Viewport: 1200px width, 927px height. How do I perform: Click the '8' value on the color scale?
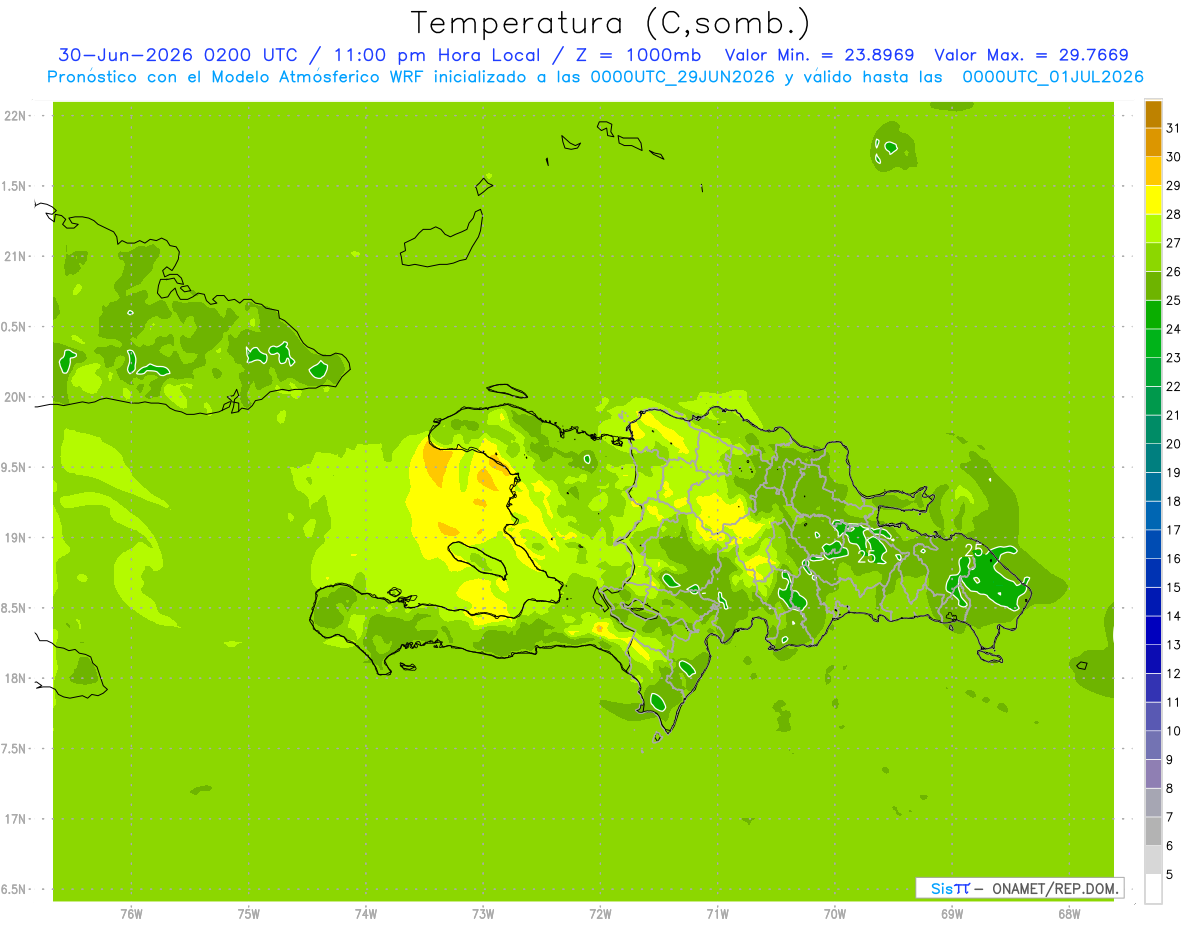tap(1170, 789)
